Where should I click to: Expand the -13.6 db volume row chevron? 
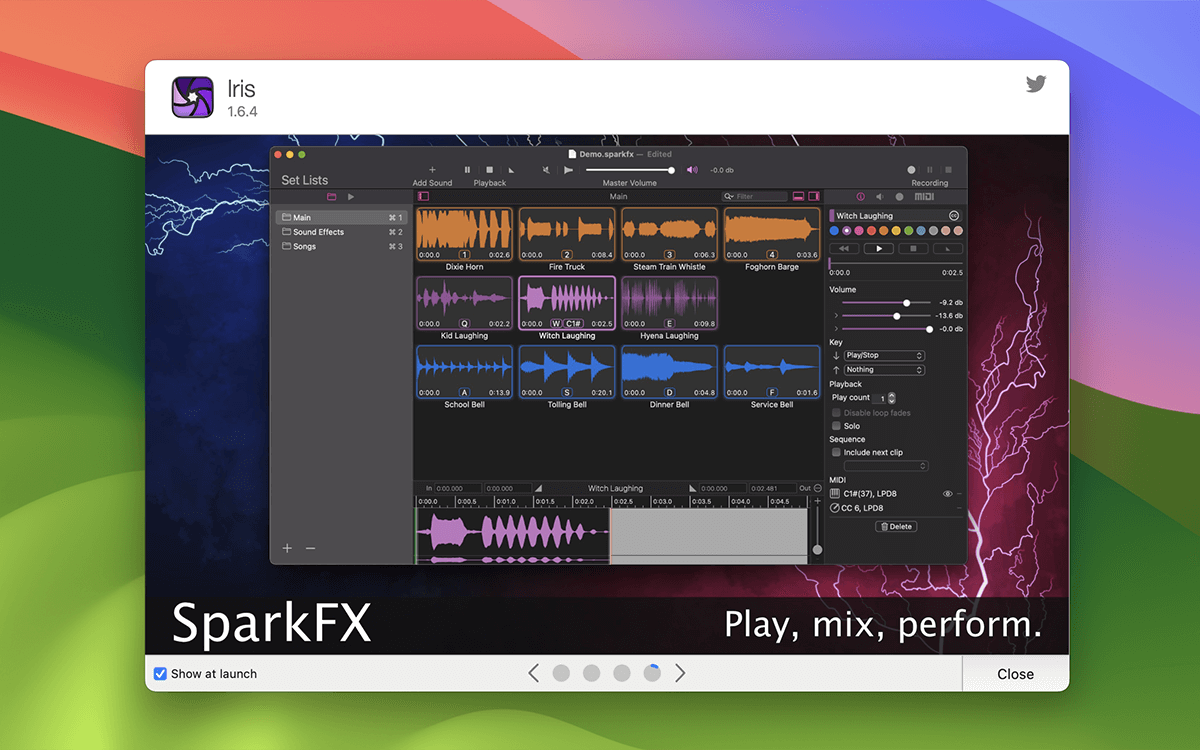[x=836, y=316]
